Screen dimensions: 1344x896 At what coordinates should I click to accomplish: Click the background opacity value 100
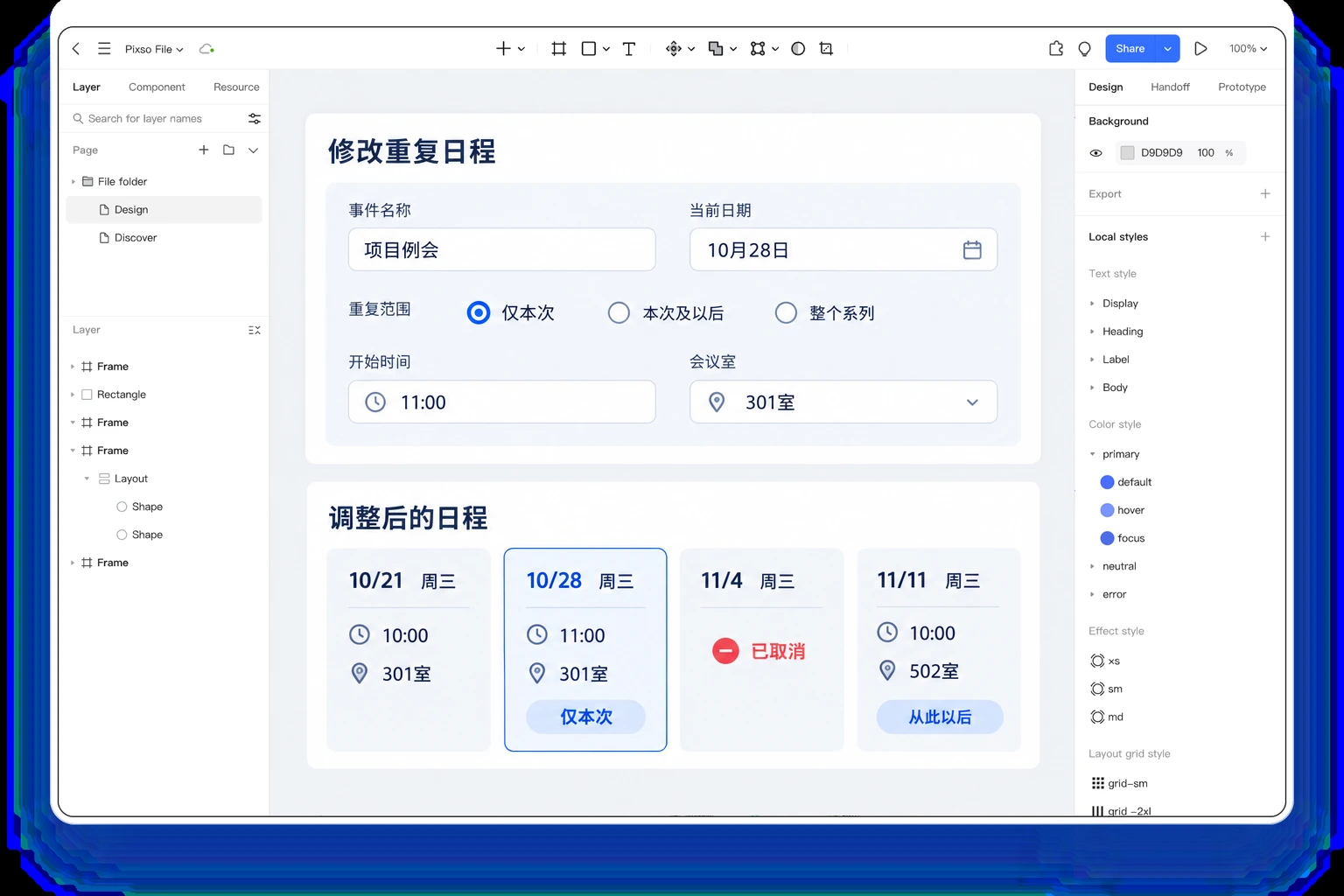click(x=1206, y=153)
